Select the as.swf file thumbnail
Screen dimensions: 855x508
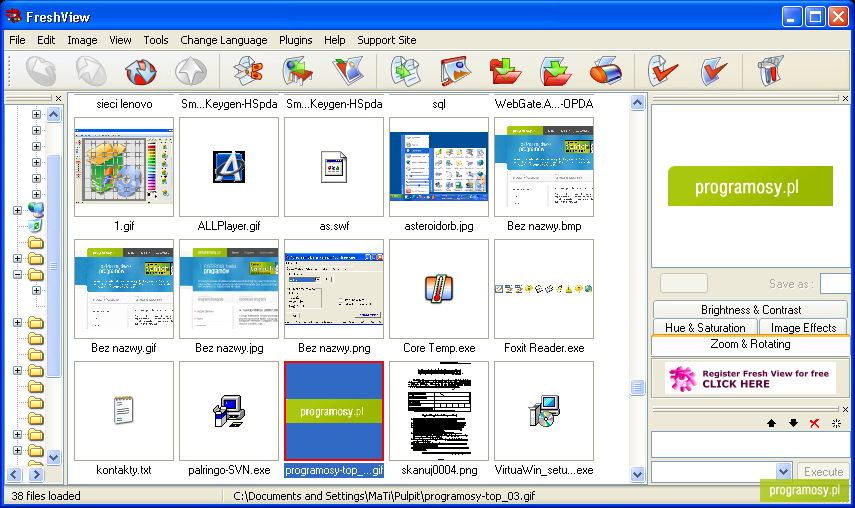[x=334, y=167]
